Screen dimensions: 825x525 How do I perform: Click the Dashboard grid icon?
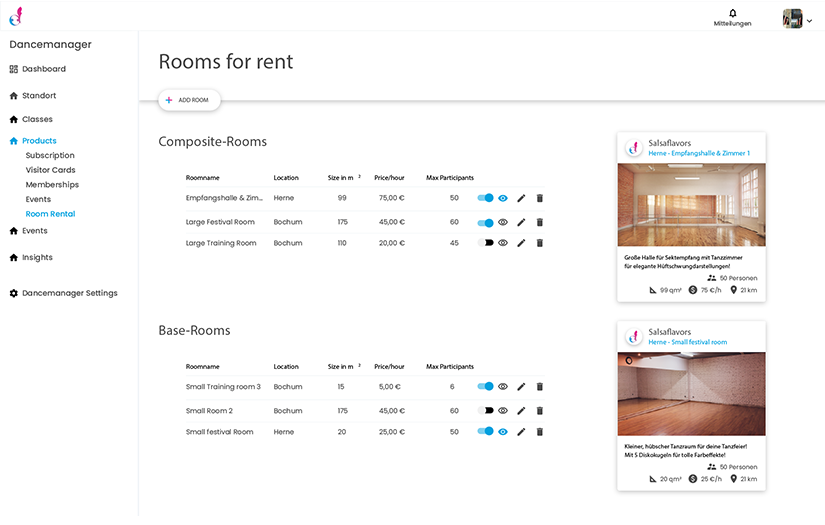coord(14,69)
